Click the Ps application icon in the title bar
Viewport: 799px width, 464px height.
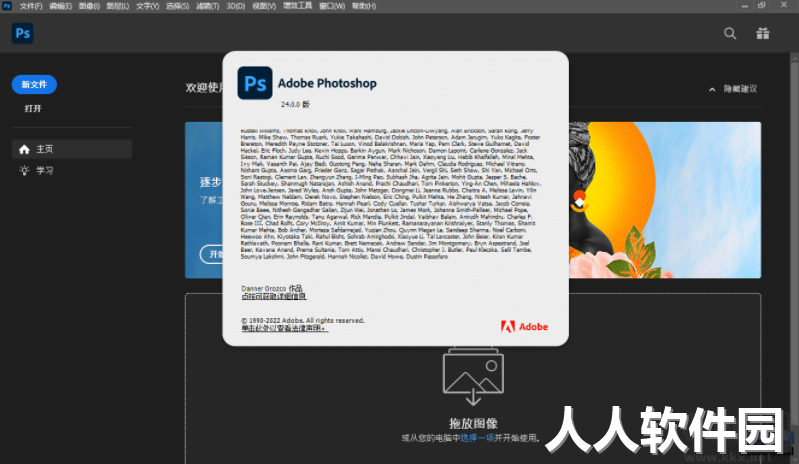tap(7, 6)
